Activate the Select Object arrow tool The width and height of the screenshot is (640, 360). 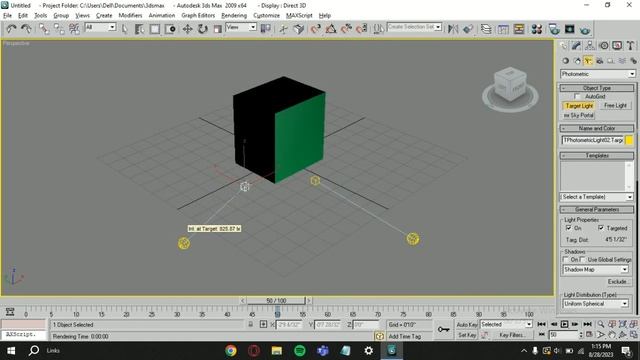click(x=124, y=29)
